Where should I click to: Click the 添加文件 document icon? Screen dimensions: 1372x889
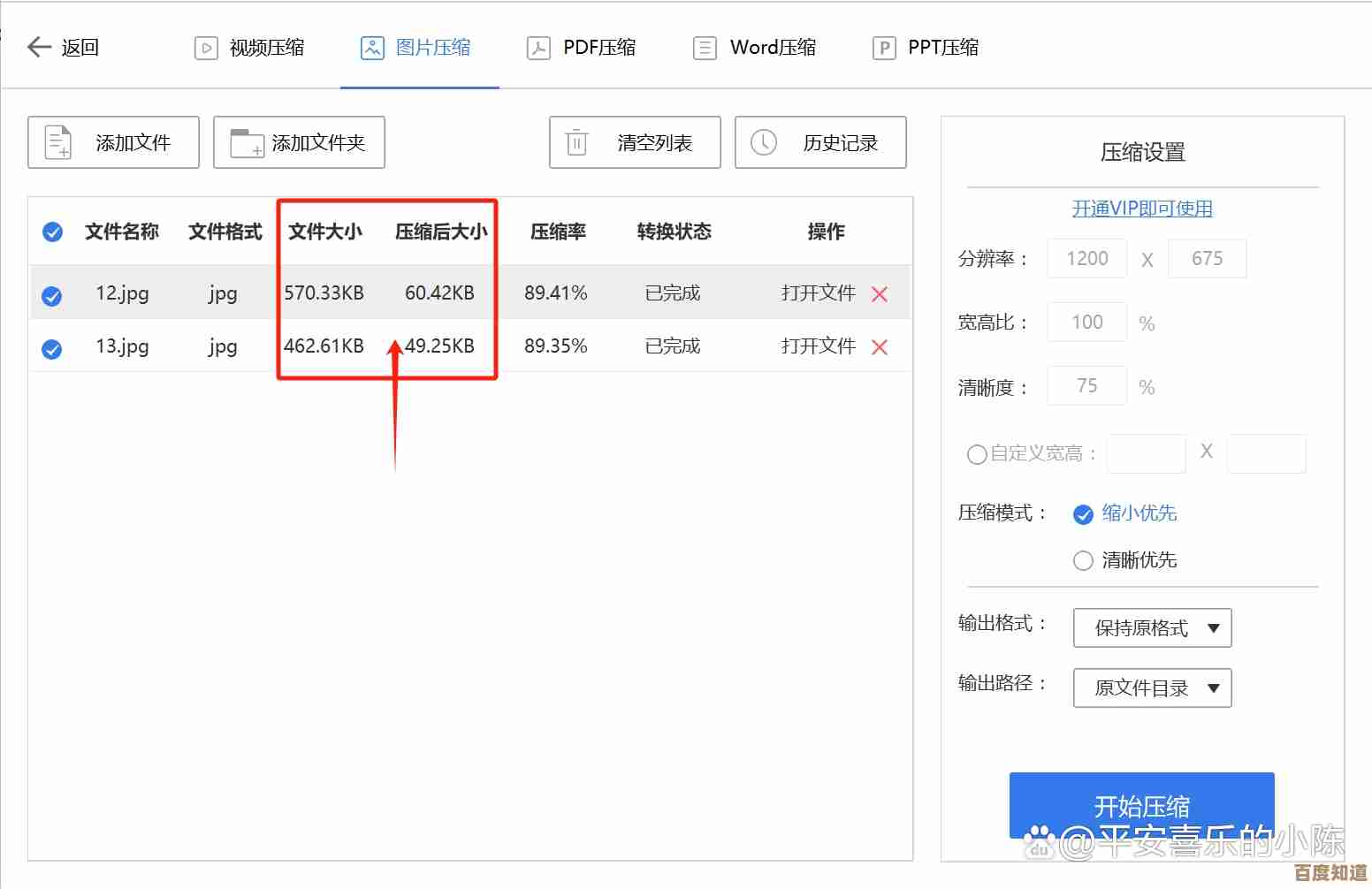click(x=58, y=142)
